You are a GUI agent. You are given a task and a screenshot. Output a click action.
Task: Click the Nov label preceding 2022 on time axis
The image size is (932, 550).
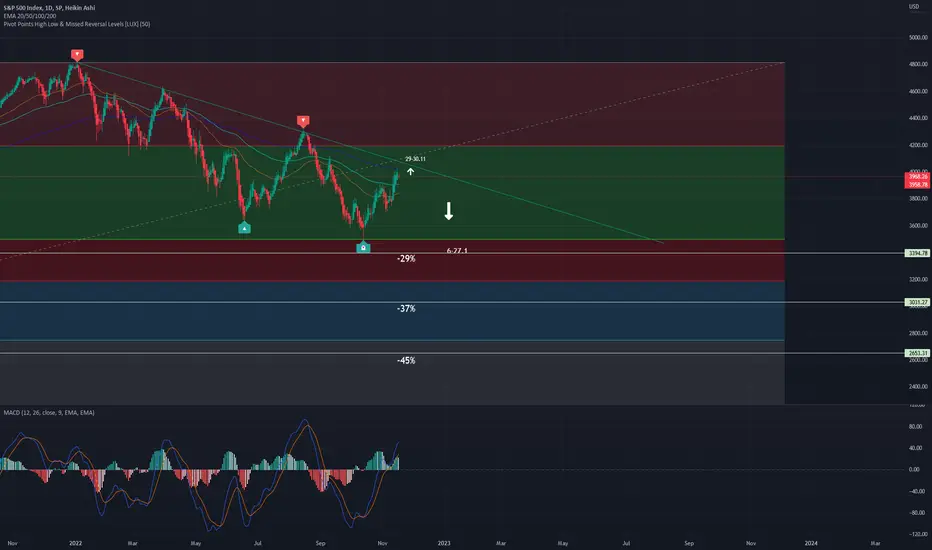12,543
